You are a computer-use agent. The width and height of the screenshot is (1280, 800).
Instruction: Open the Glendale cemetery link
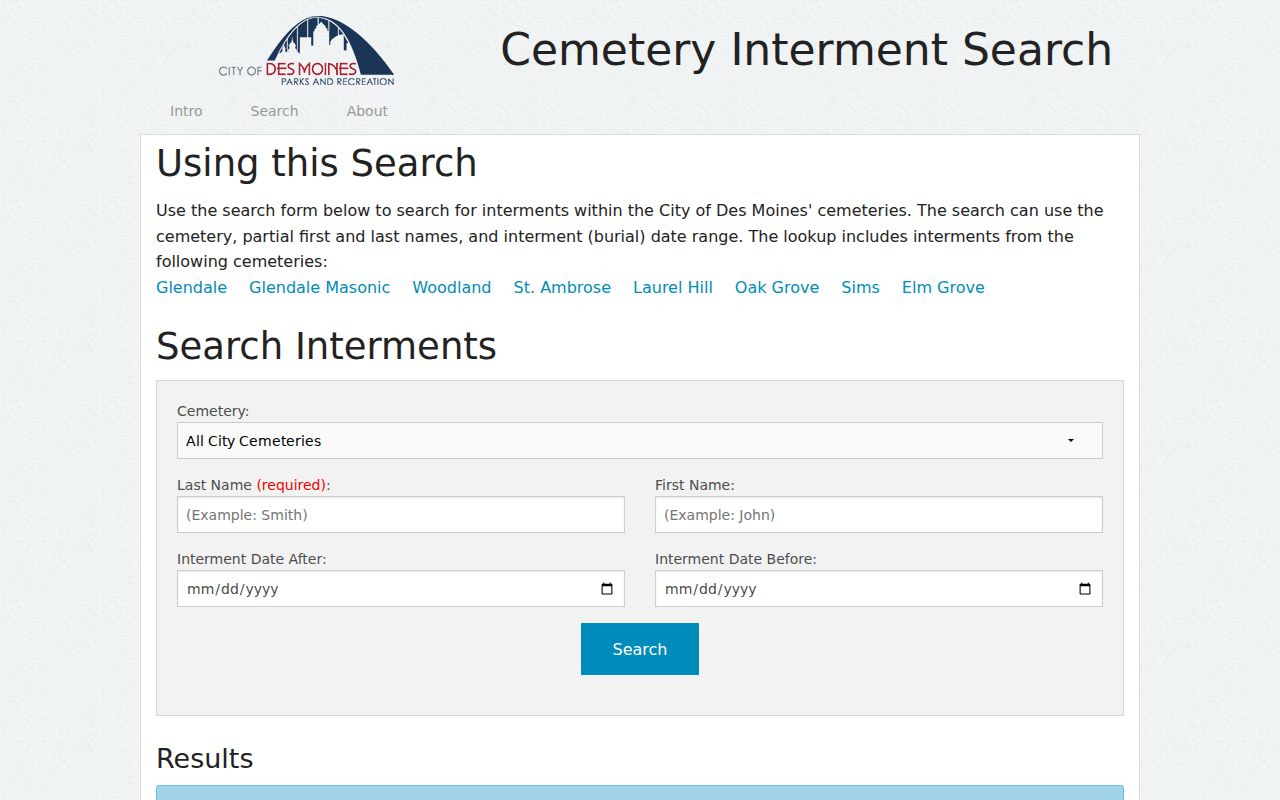click(x=192, y=287)
